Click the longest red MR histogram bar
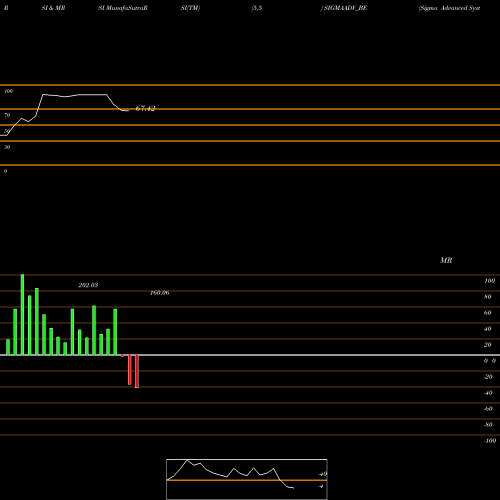This screenshot has width=500, height=500. coord(137,371)
